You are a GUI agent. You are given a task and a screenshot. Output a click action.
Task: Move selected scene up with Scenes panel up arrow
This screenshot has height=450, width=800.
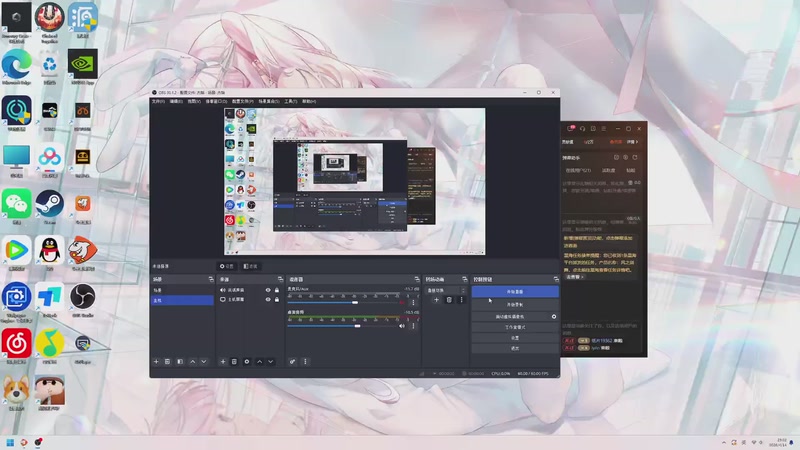tap(192, 362)
